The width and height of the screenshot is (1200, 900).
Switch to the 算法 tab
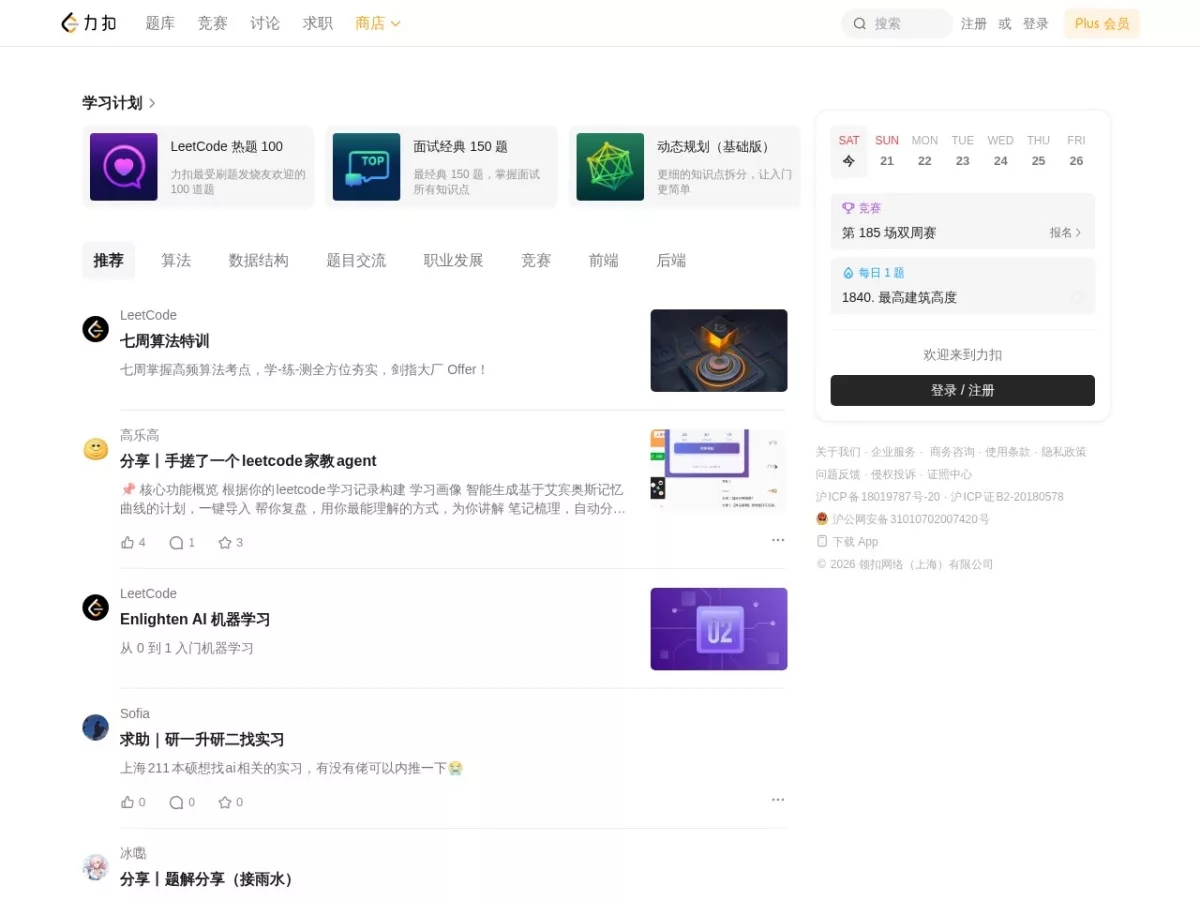tap(176, 260)
